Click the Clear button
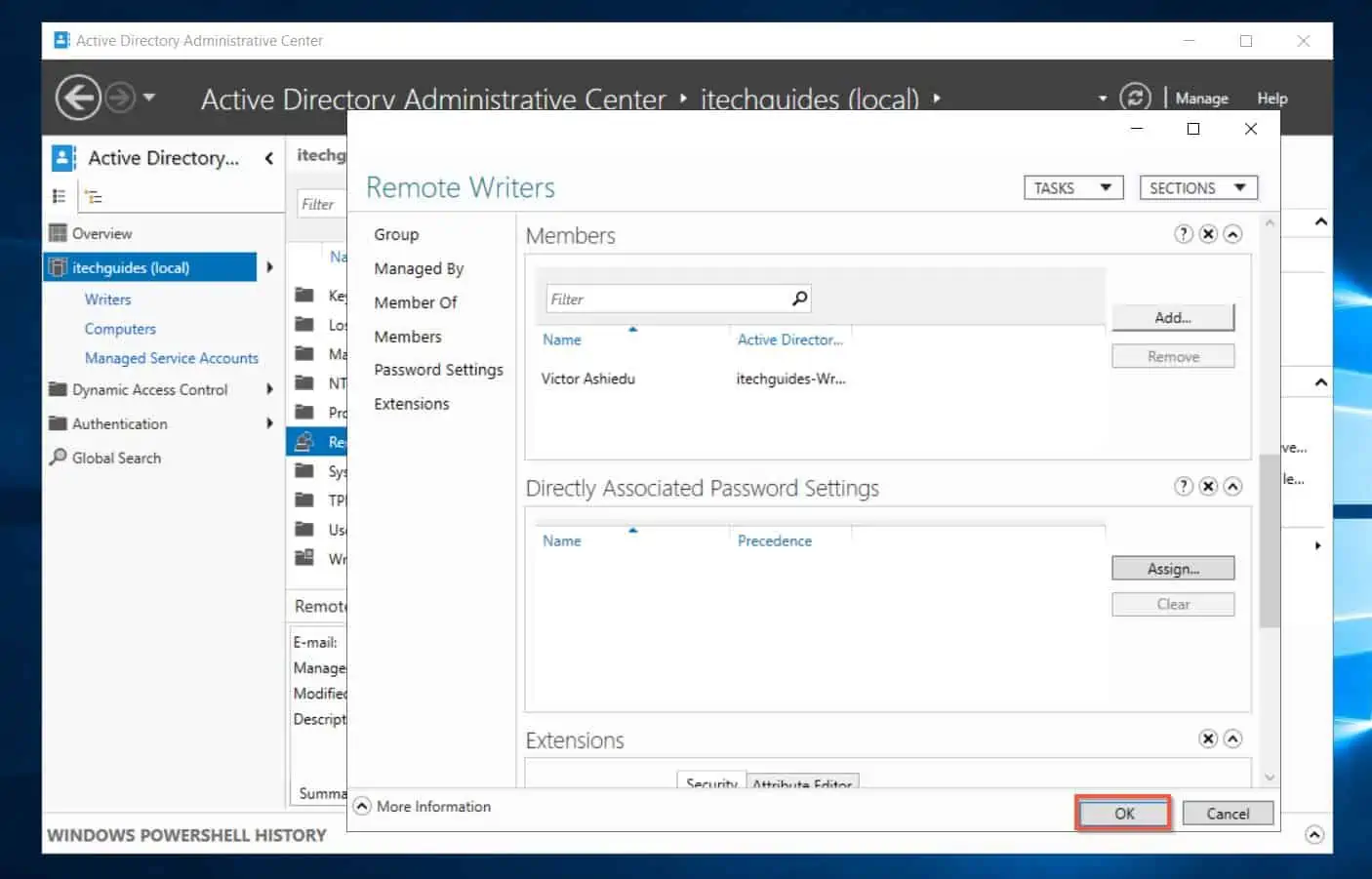 coord(1173,605)
